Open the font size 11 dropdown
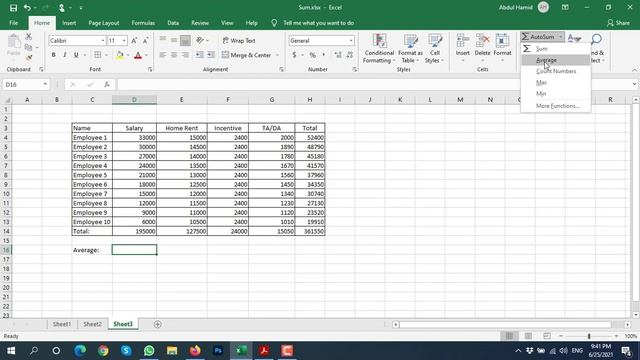 tap(124, 41)
